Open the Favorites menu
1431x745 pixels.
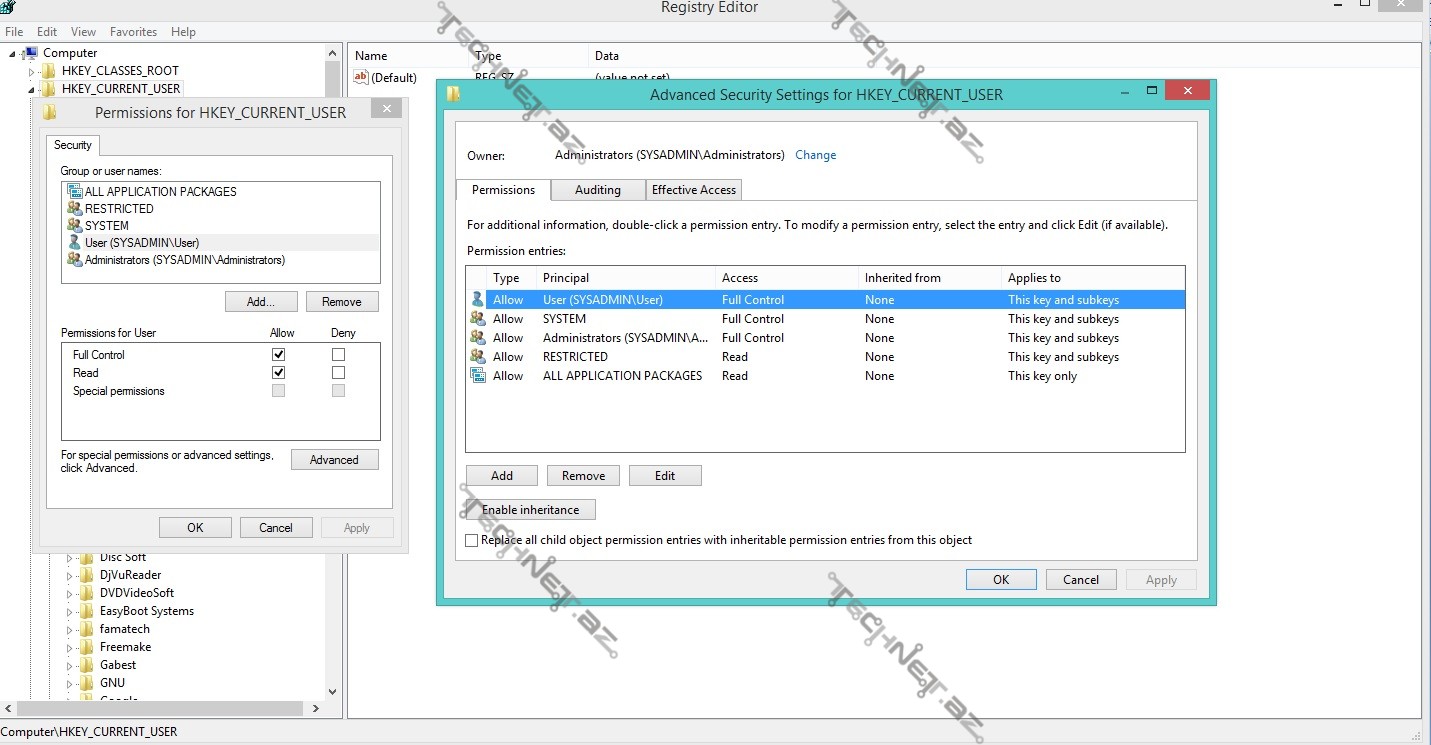coord(133,32)
